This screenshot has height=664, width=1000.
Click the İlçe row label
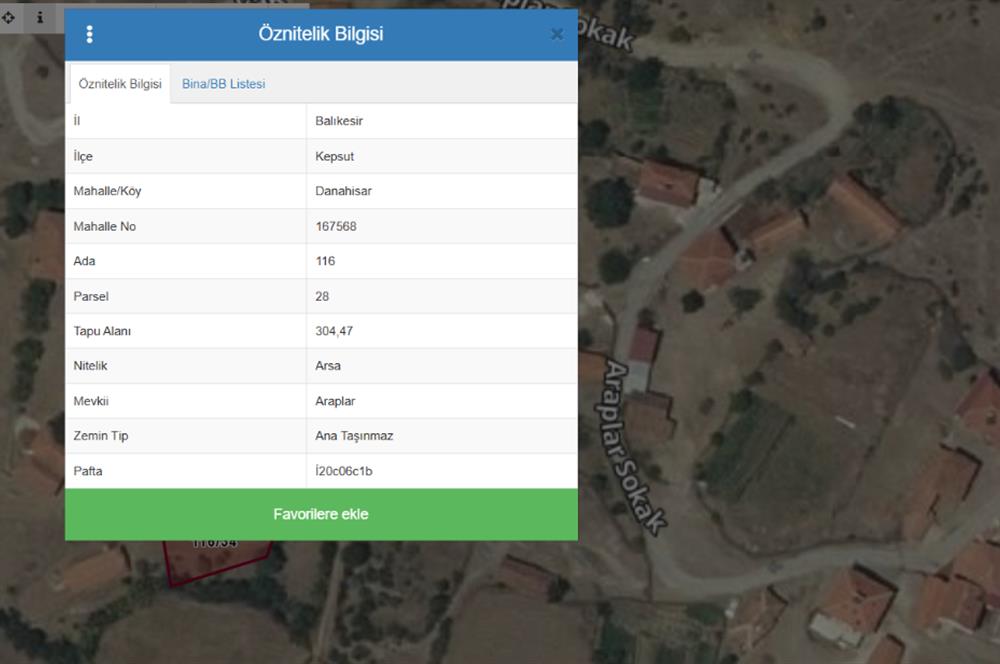83,156
